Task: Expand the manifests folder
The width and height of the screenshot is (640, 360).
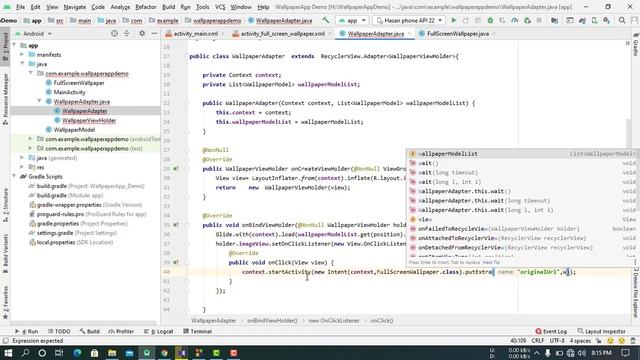Action: (22, 55)
